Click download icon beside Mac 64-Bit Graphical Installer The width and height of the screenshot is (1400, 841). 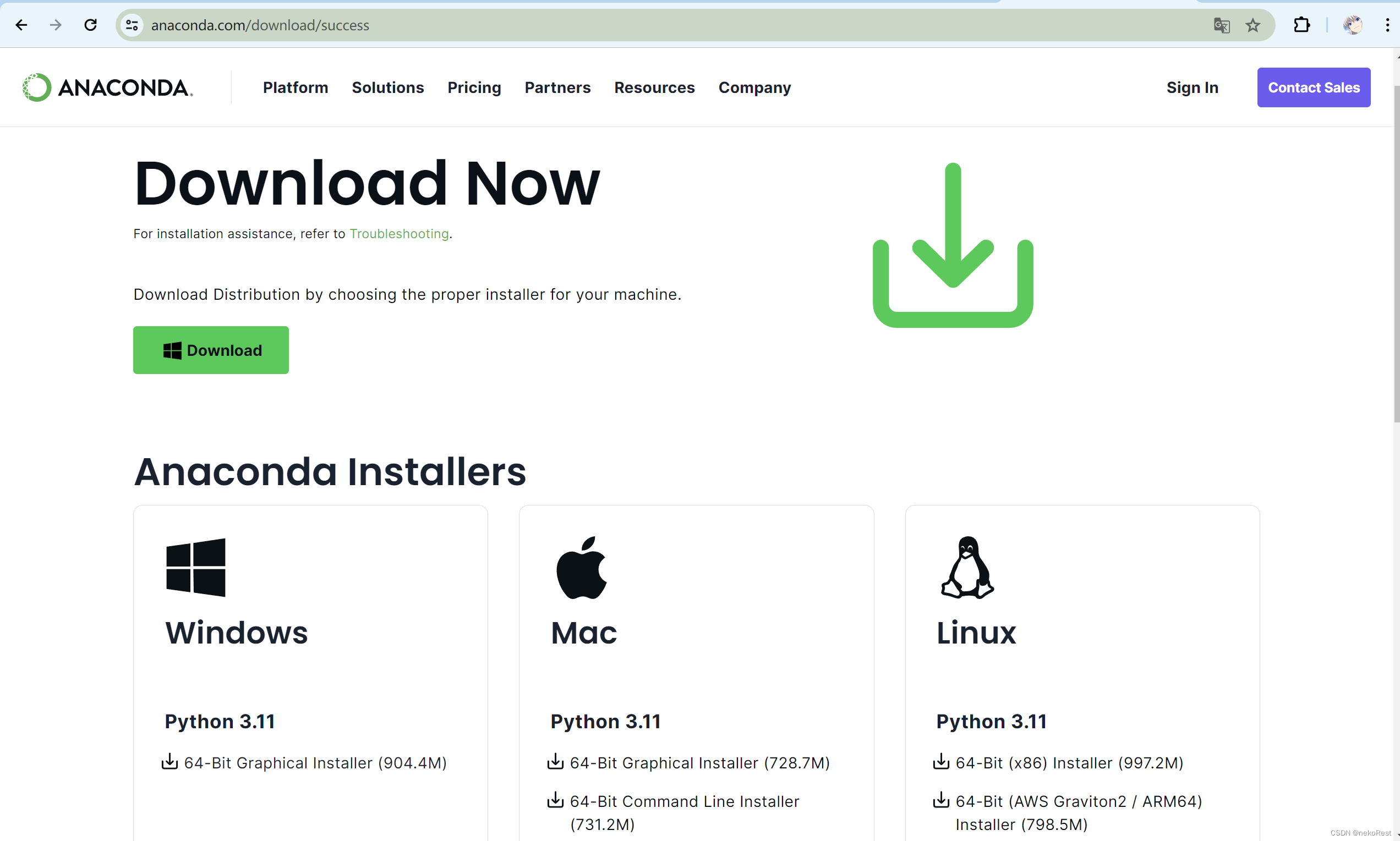[x=555, y=761]
